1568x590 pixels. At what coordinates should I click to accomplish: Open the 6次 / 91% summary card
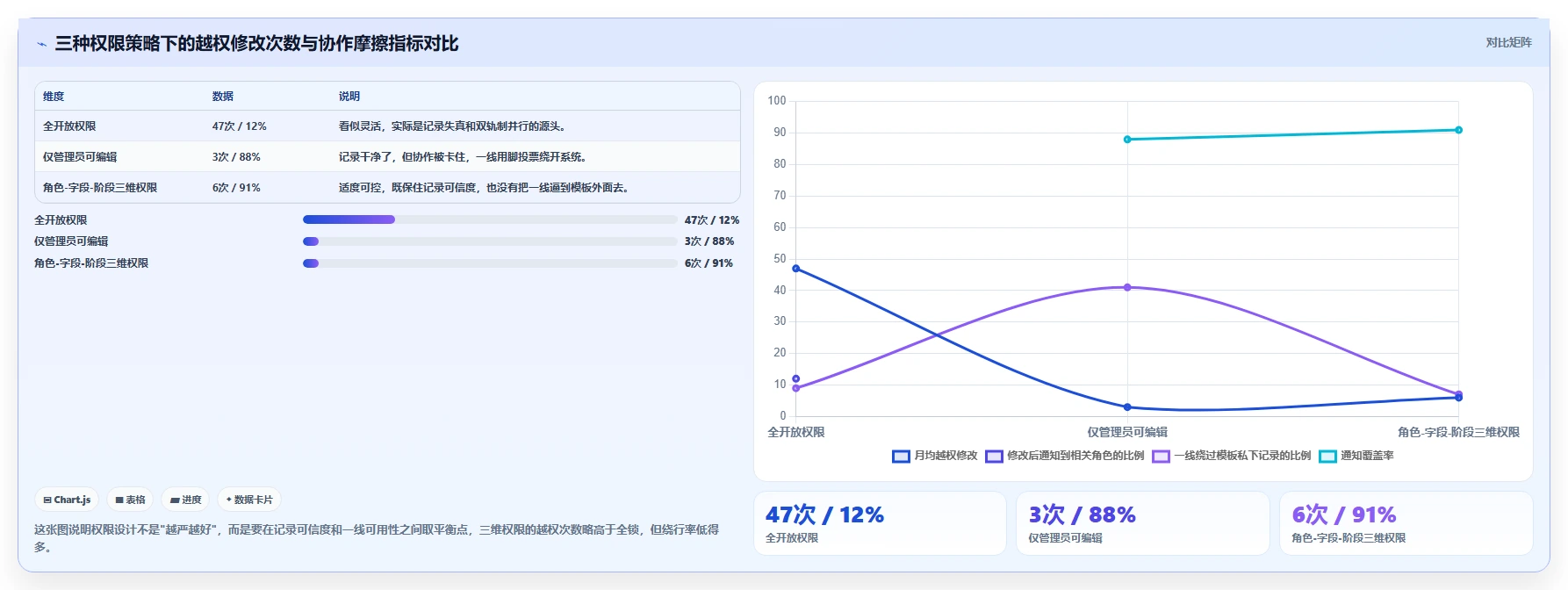point(1406,523)
